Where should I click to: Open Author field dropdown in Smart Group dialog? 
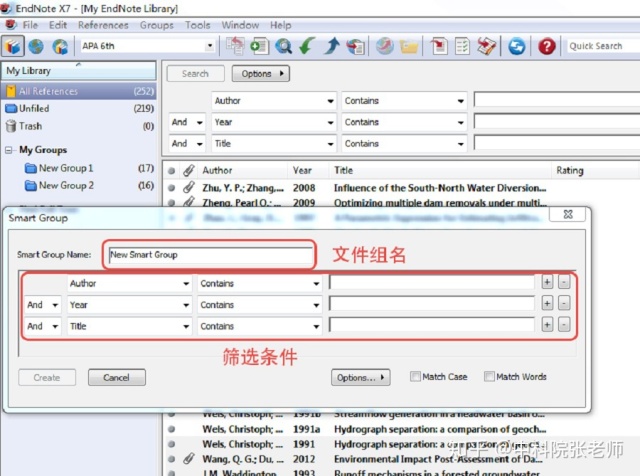click(x=186, y=283)
